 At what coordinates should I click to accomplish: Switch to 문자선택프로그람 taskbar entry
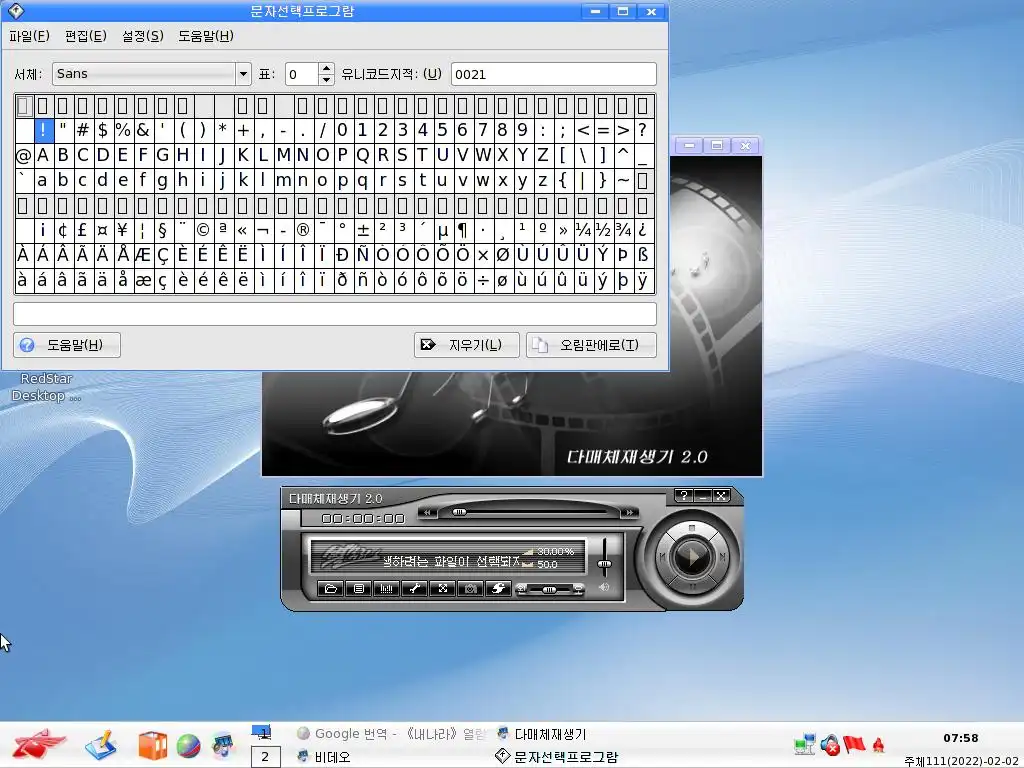pyautogui.click(x=556, y=757)
